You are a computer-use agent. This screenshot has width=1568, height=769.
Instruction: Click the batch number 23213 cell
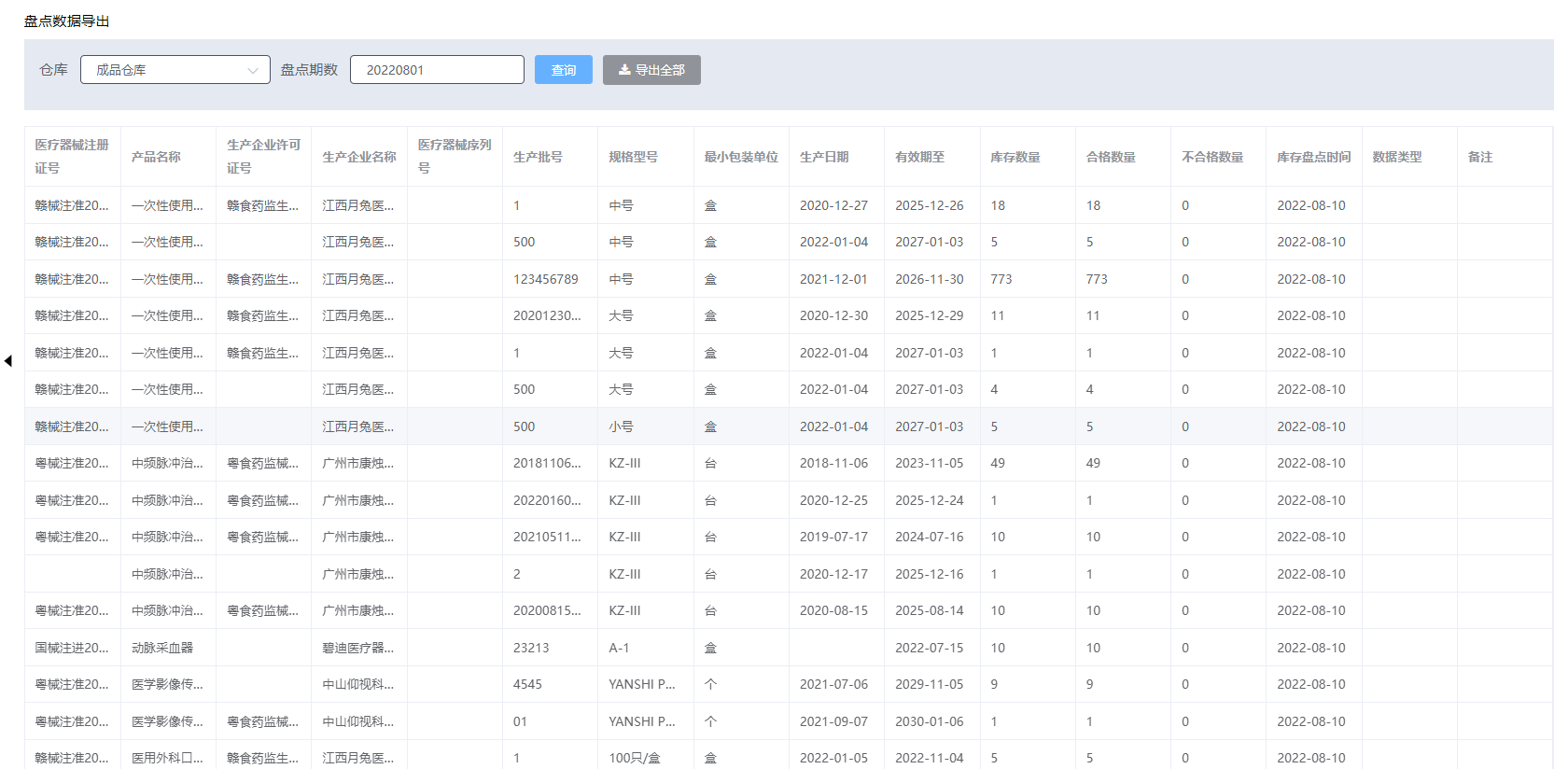(531, 648)
